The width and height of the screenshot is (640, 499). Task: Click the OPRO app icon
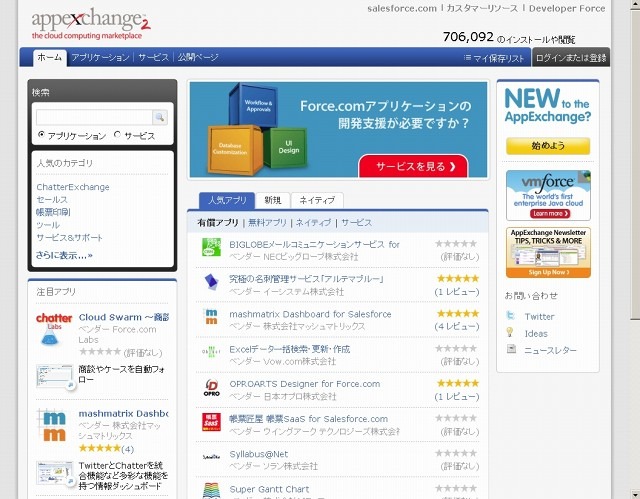click(211, 387)
